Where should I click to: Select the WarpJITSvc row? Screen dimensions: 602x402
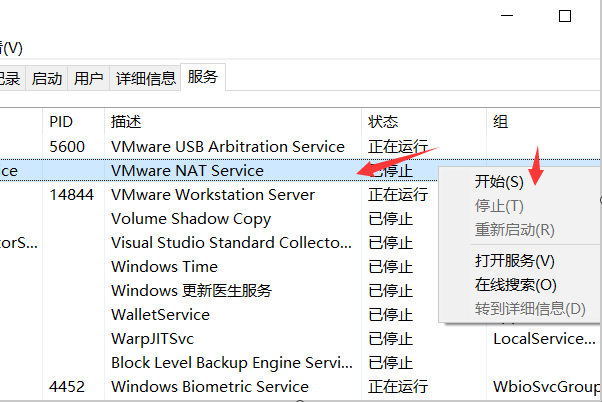tap(301, 339)
